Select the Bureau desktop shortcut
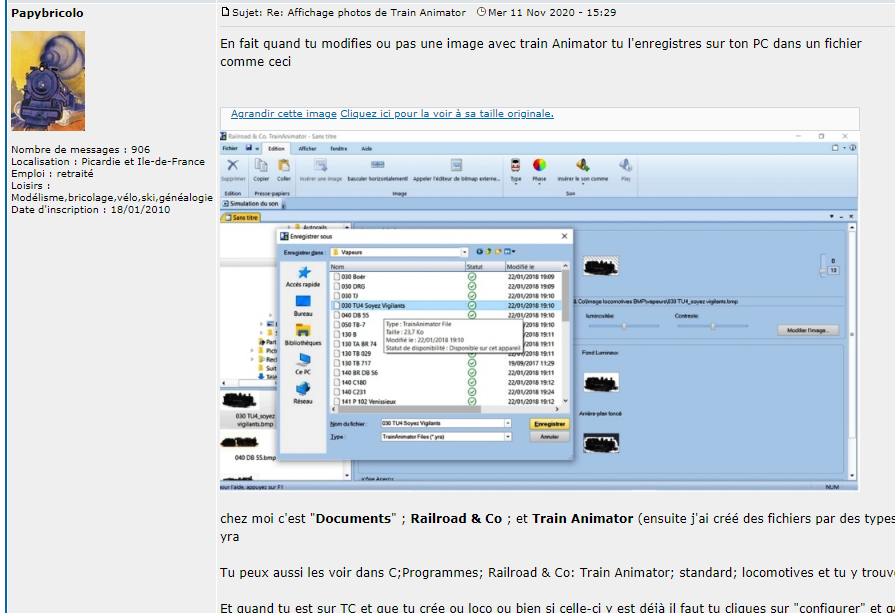Image resolution: width=895 pixels, height=613 pixels. coord(303,305)
